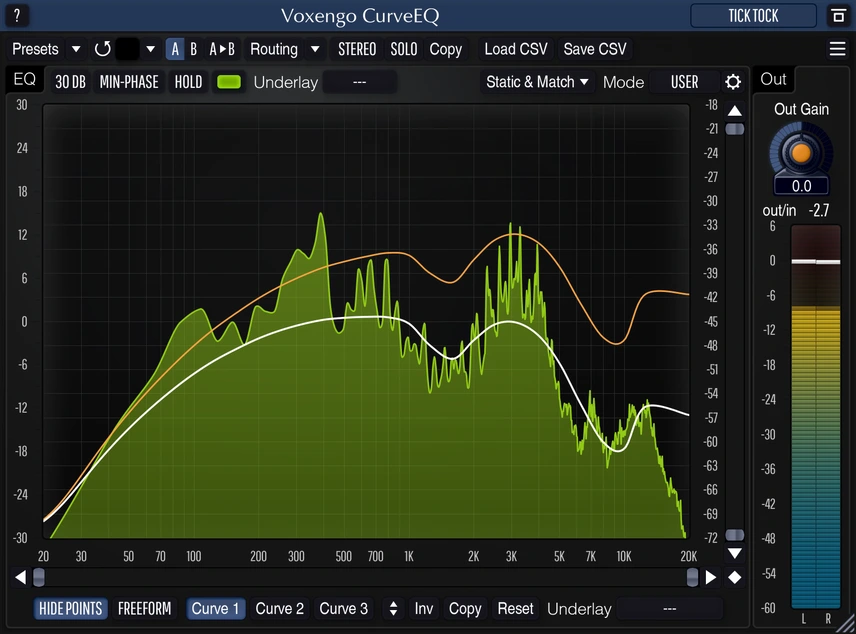
Task: Toggle MIN-PHASE filter mode
Action: coord(129,82)
